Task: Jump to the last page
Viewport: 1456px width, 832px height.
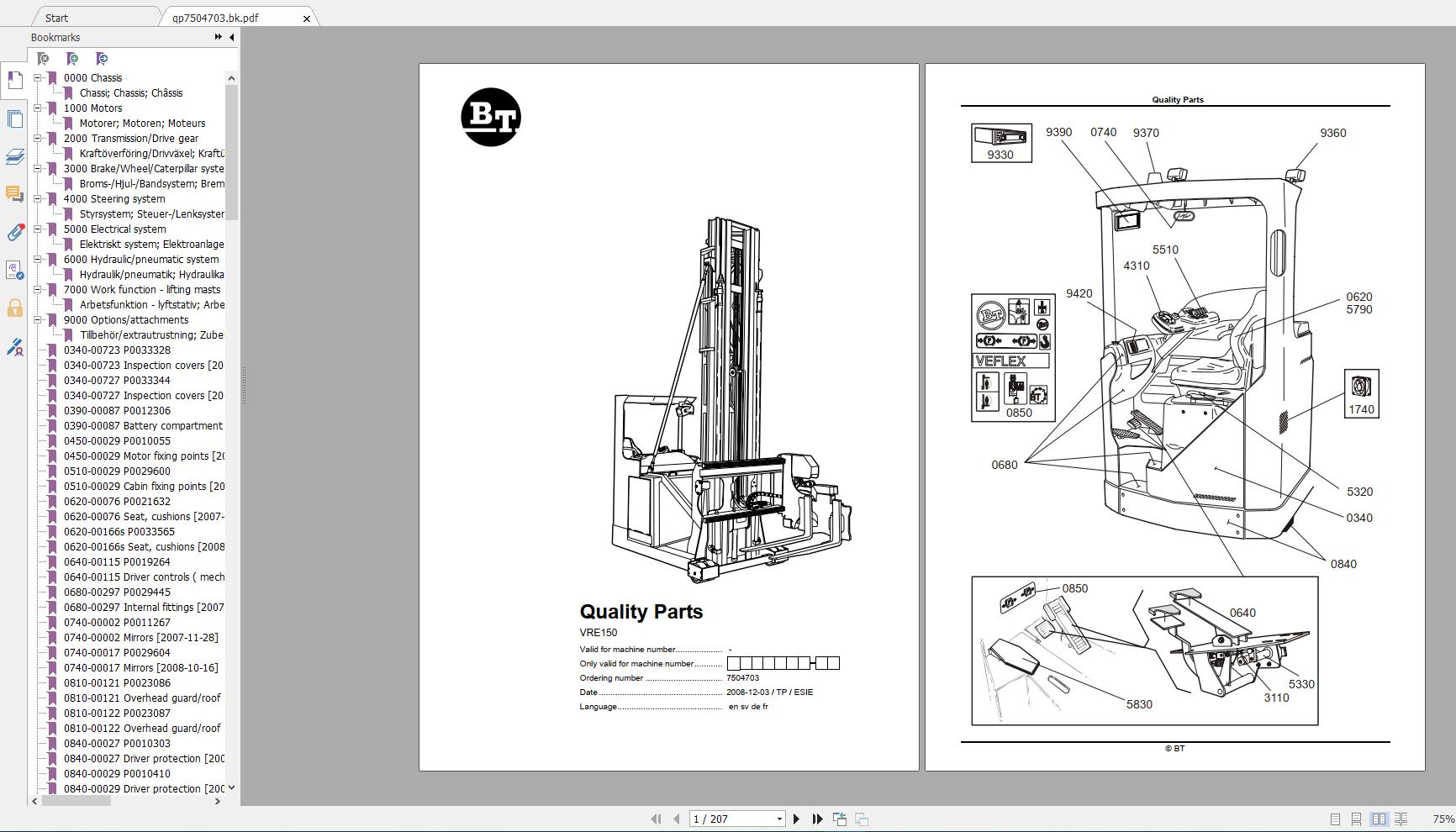Action: click(816, 819)
